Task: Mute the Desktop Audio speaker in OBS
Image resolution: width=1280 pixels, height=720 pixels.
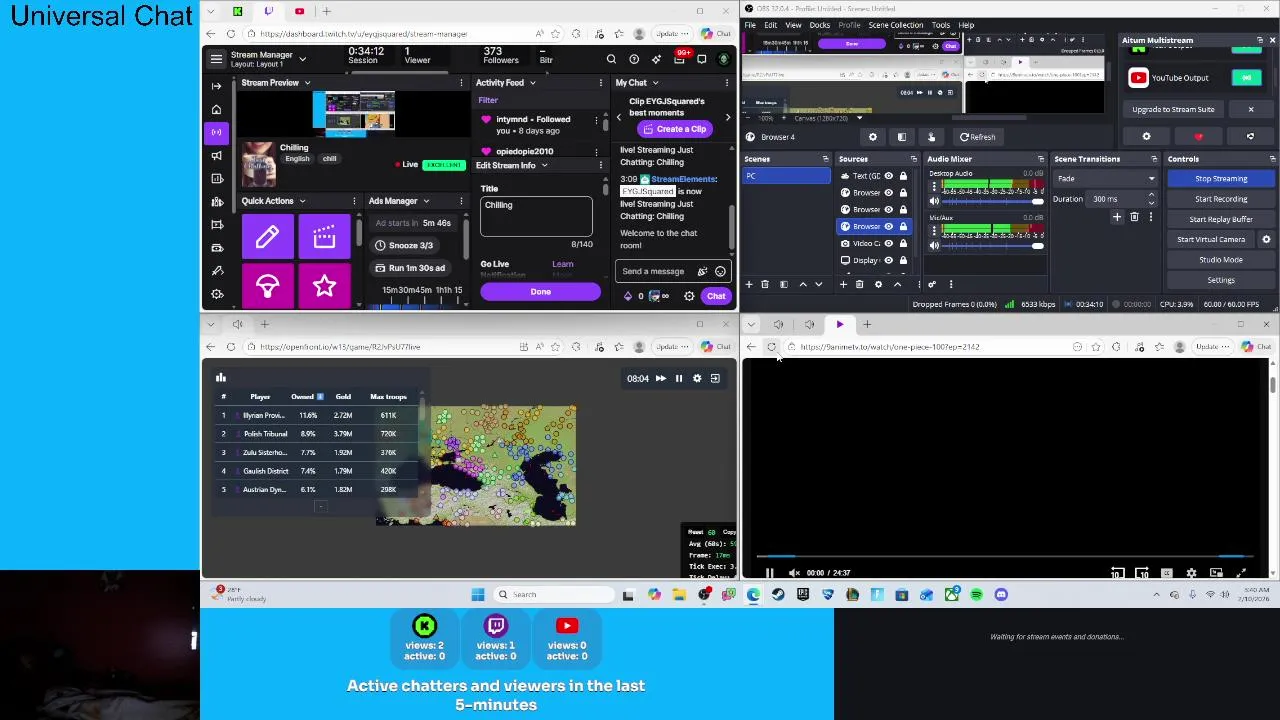Action: pyautogui.click(x=934, y=201)
